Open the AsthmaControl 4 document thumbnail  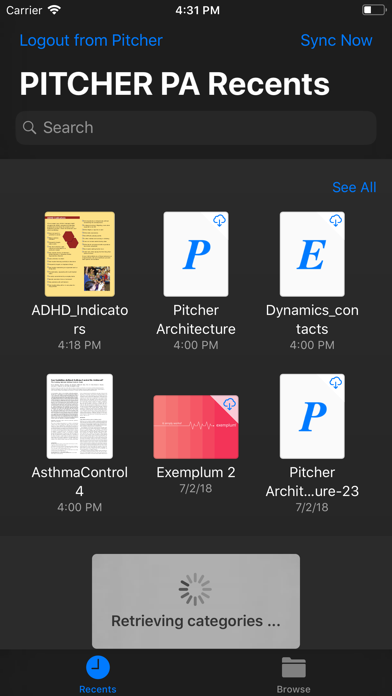(x=79, y=416)
